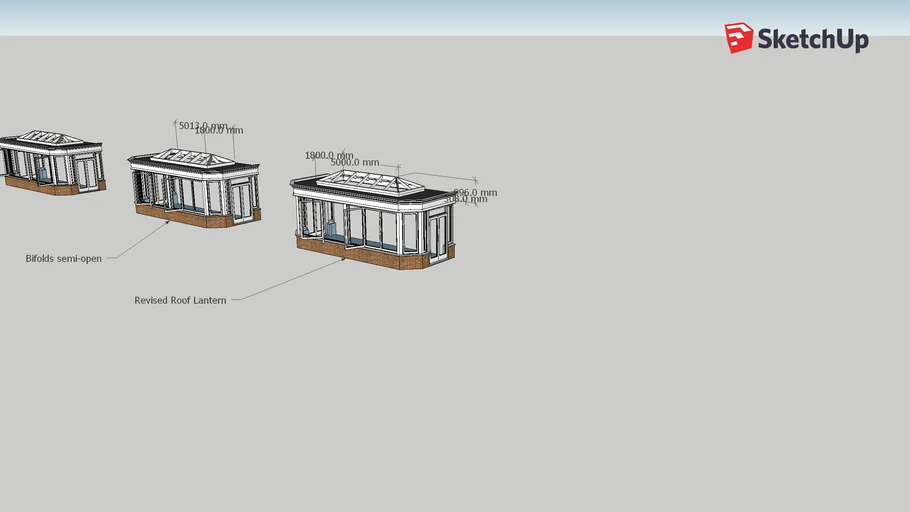Viewport: 910px width, 512px height.
Task: Click the end door of rightmost model
Action: (437, 236)
